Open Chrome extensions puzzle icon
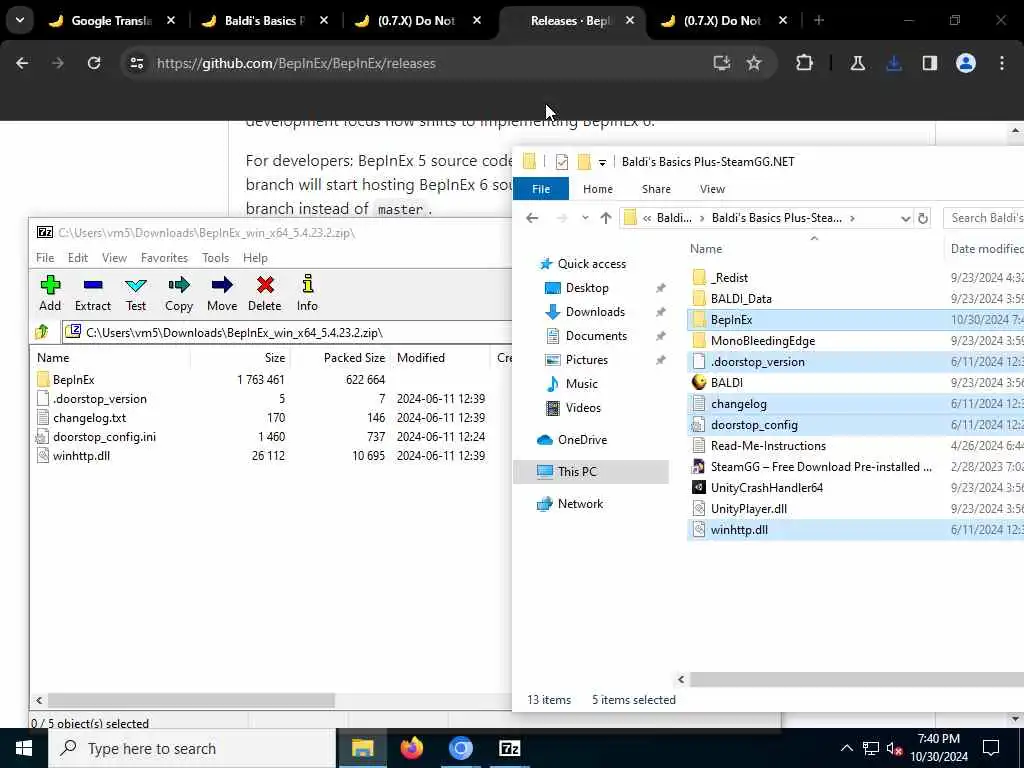This screenshot has height=768, width=1024. point(805,63)
